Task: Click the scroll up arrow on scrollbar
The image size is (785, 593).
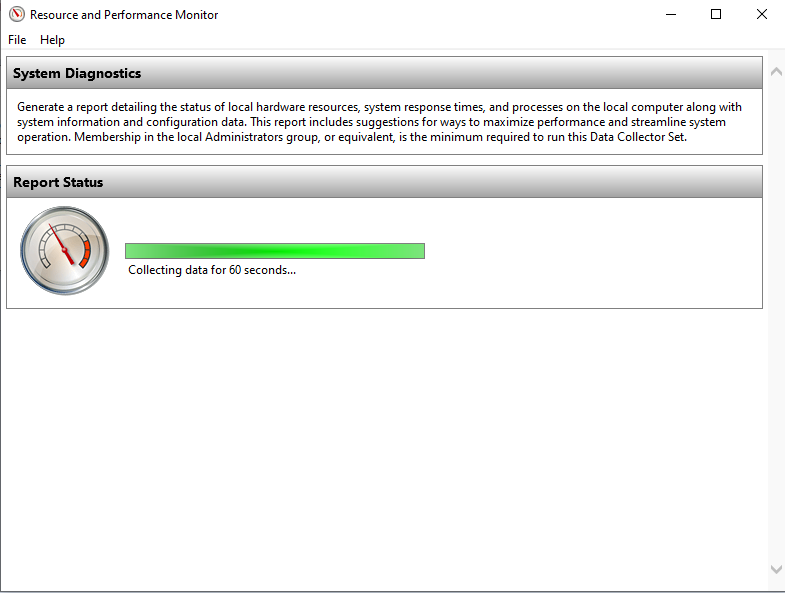Action: coord(776,72)
